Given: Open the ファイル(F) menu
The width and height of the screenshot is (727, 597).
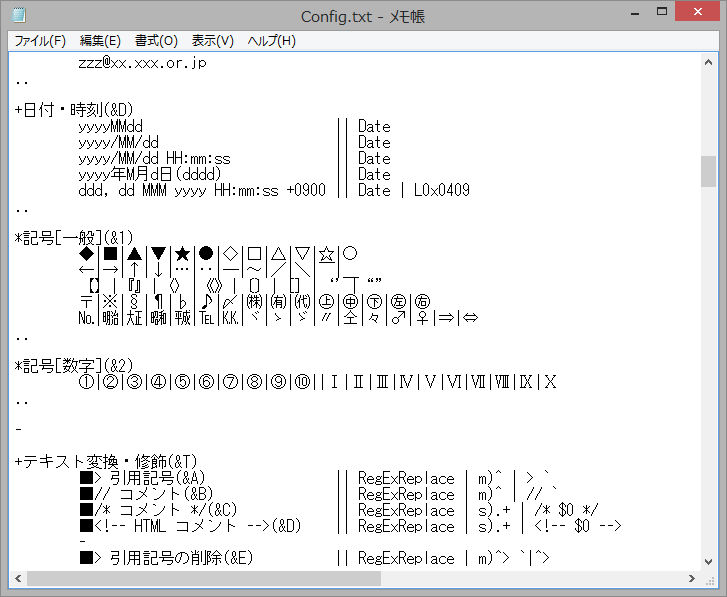Looking at the screenshot, I should (x=40, y=41).
